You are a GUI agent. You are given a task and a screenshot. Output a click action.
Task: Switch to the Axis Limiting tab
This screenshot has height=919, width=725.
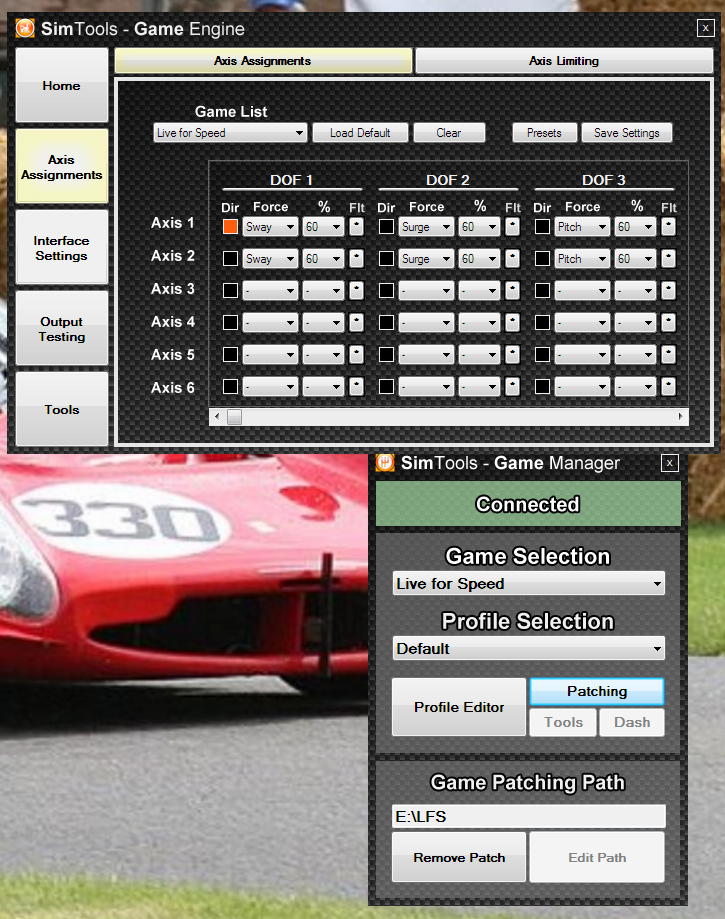(564, 61)
